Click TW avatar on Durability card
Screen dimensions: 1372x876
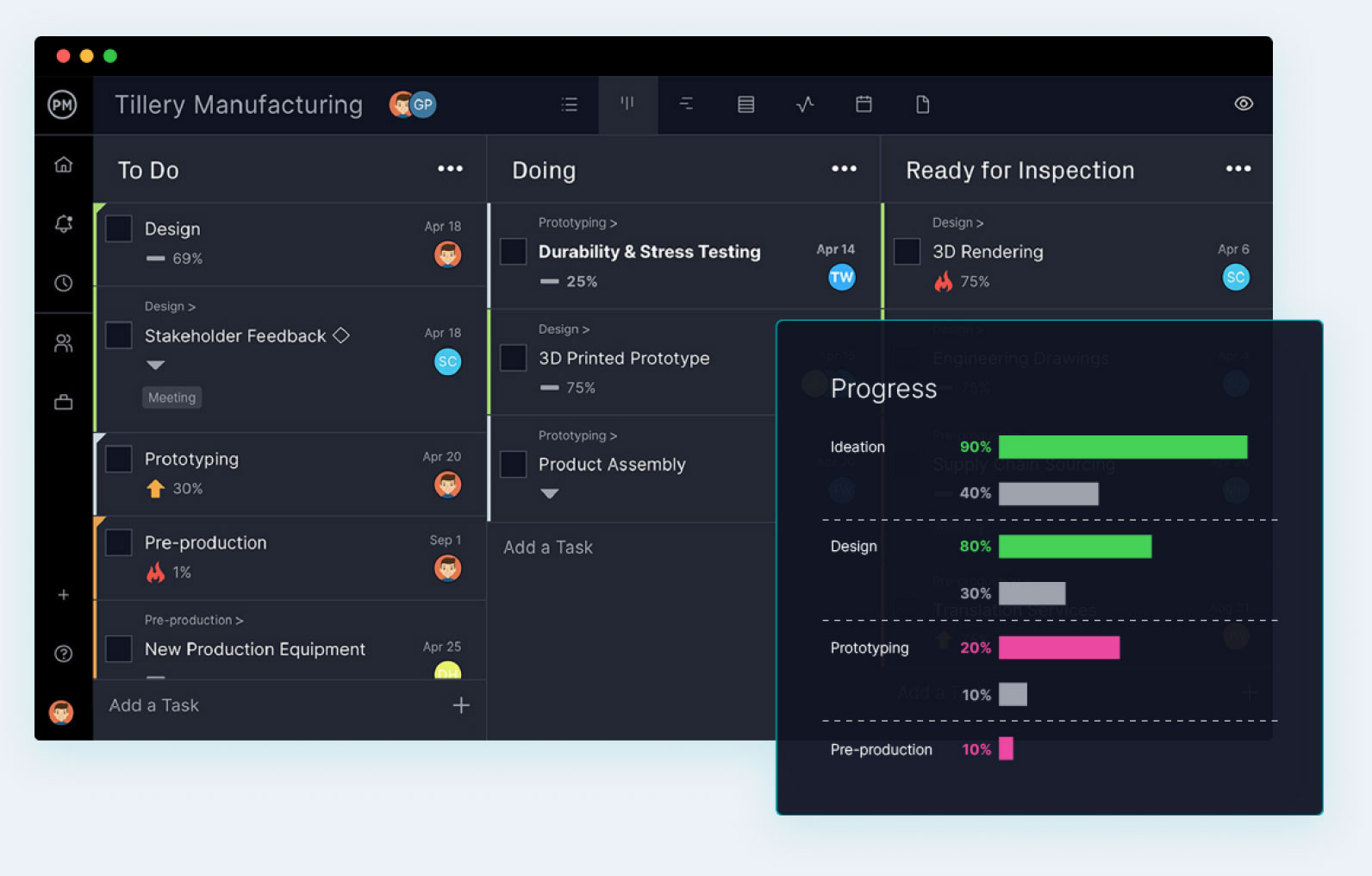[841, 277]
